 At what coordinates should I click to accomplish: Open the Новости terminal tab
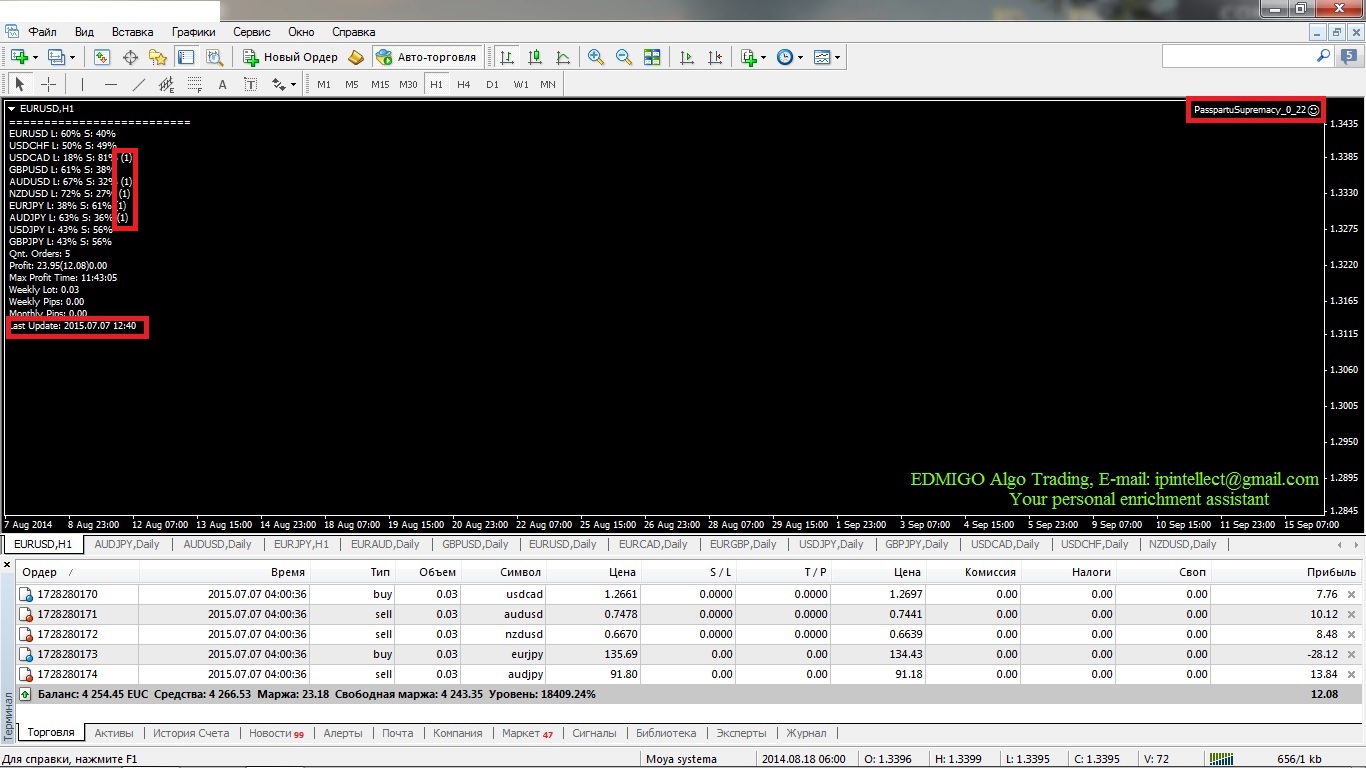coord(276,733)
